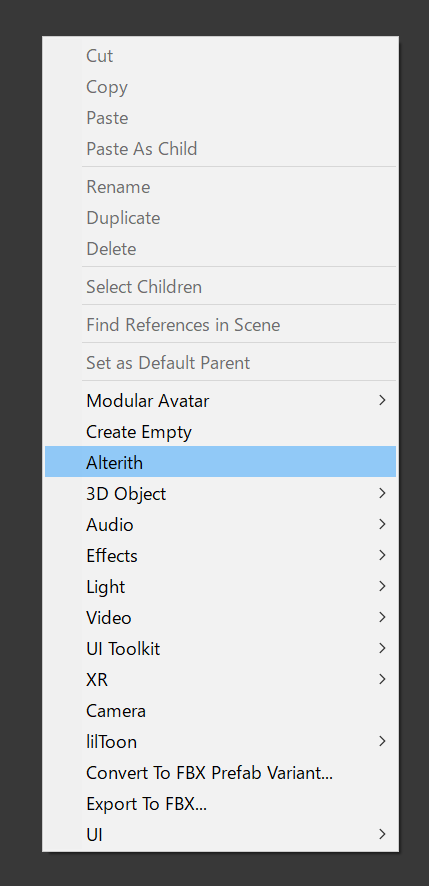Expand the Video submenu
The height and width of the screenshot is (886, 429).
point(220,618)
